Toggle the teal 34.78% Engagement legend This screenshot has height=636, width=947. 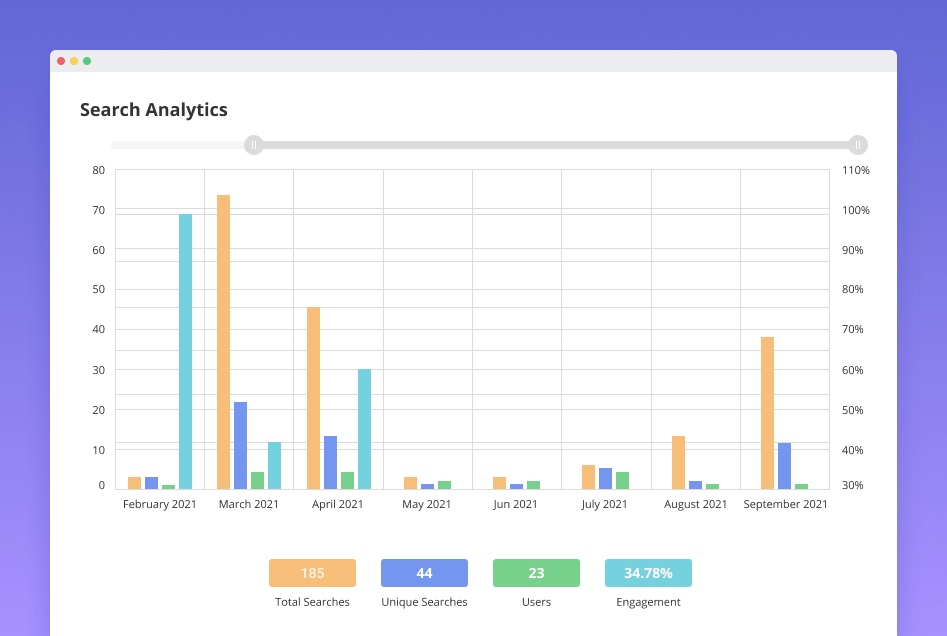(x=648, y=573)
